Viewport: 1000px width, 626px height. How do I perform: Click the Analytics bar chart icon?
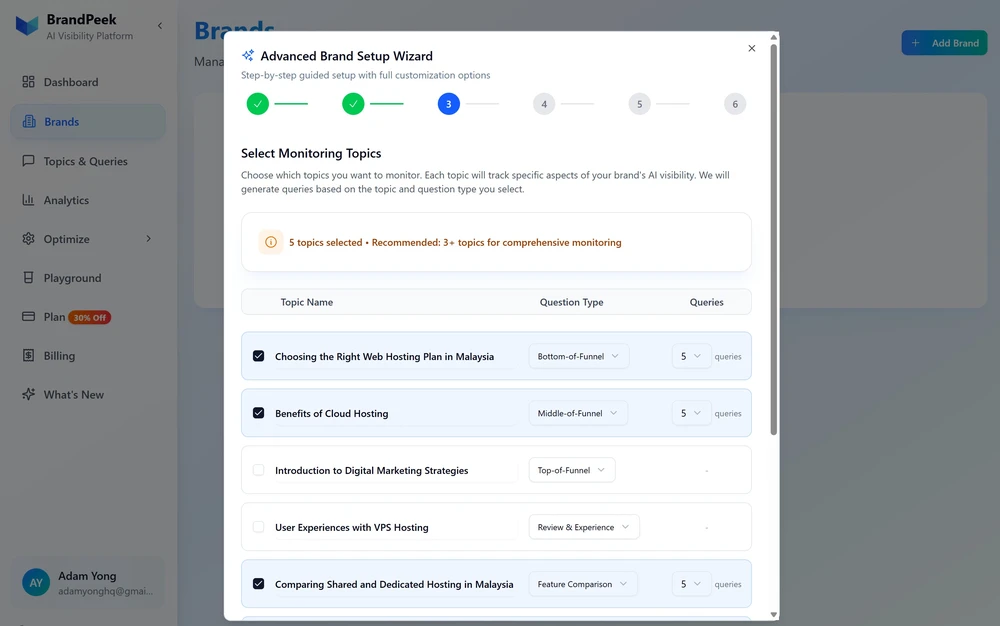click(x=28, y=200)
